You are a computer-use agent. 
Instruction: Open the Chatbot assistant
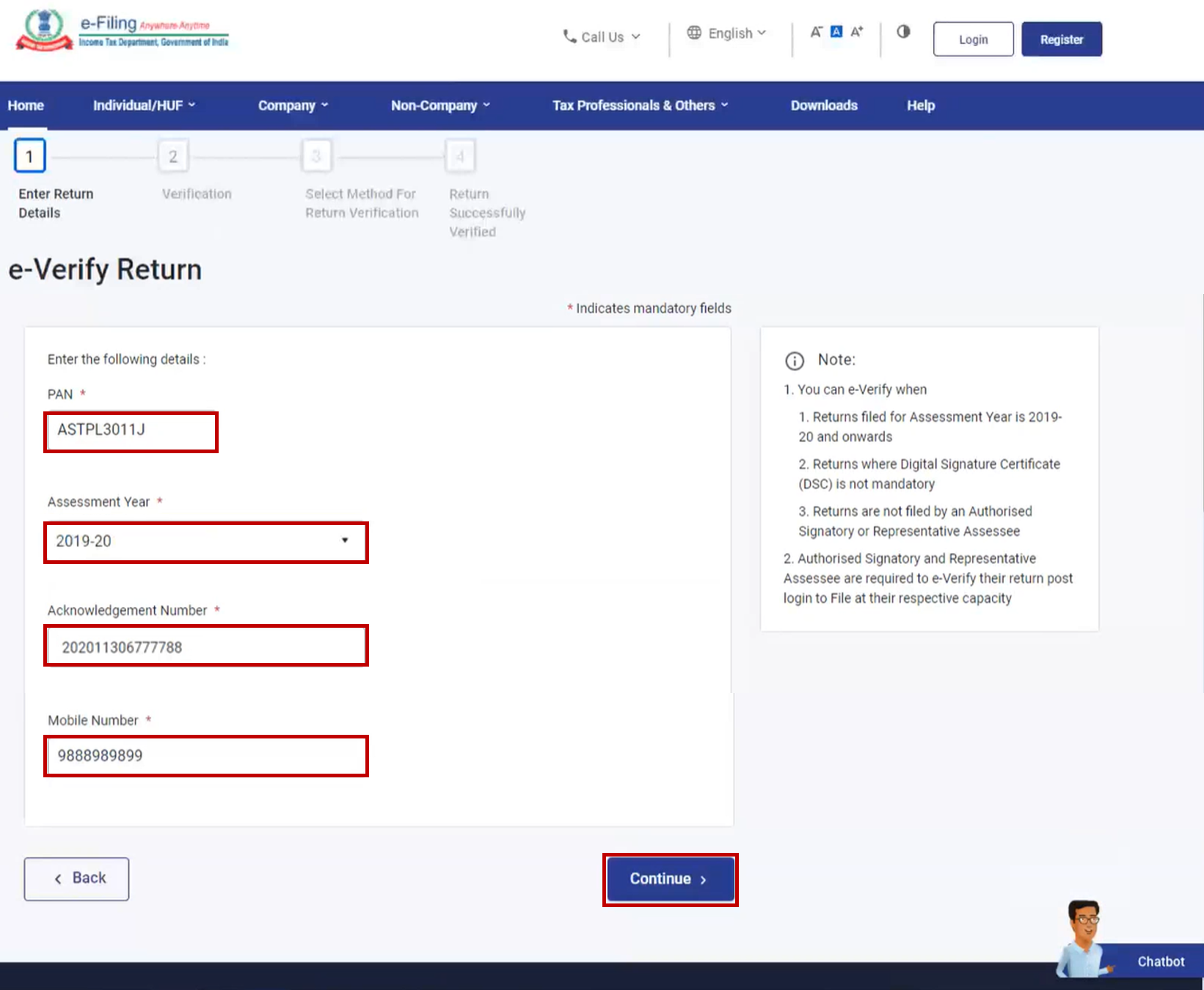click(1160, 961)
